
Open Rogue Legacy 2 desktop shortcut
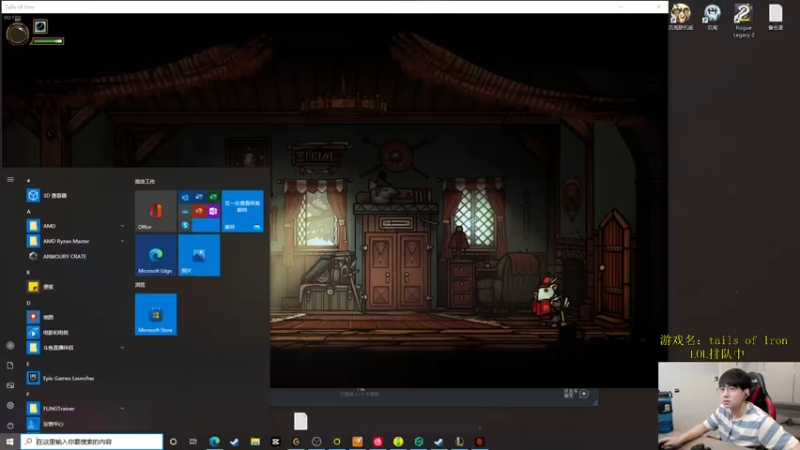pyautogui.click(x=743, y=20)
